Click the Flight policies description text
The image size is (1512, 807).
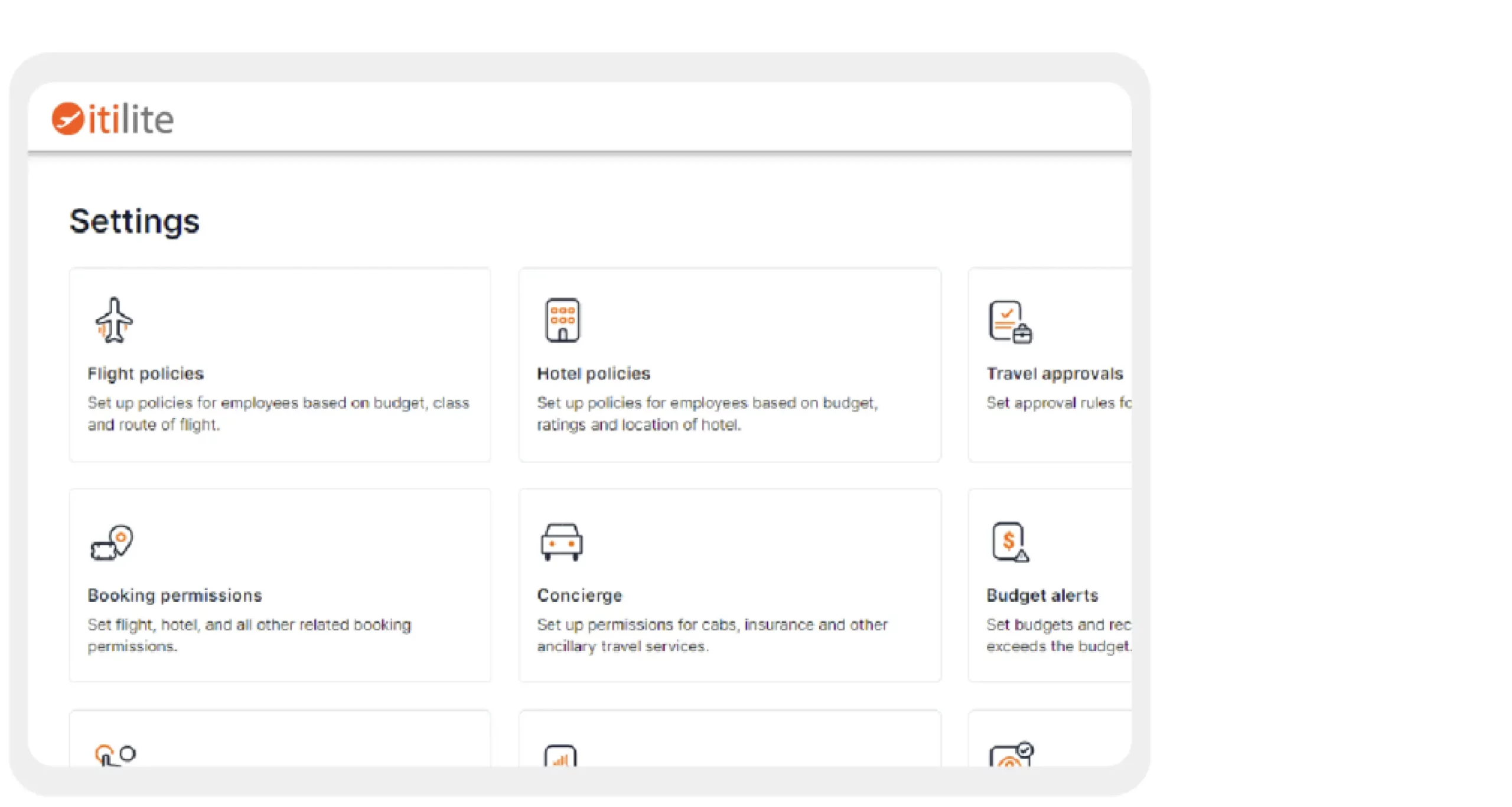tap(278, 413)
